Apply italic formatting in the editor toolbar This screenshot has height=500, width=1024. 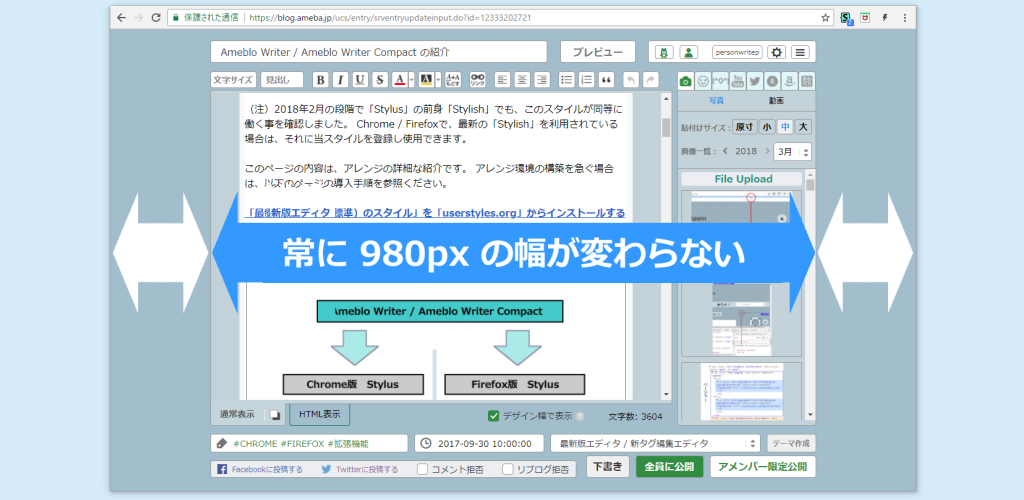[340, 80]
